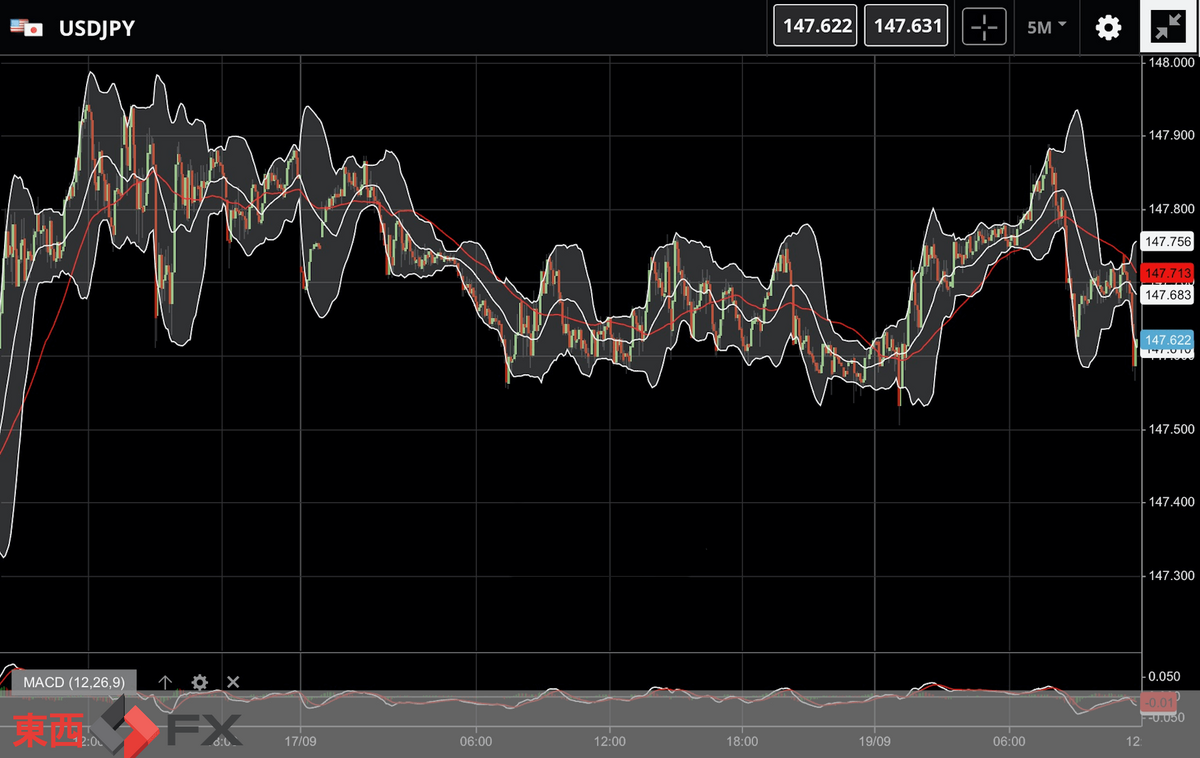
Task: Click the 17/09 date marker on time axis
Action: (301, 742)
